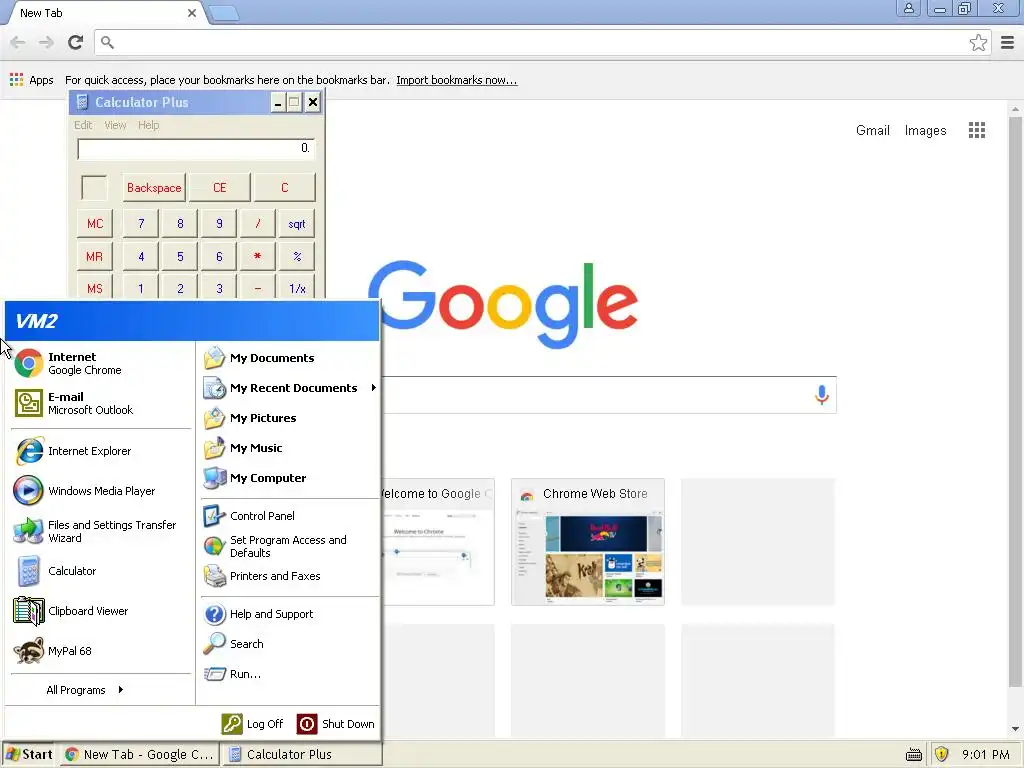Open Apps shortcut in bookmarks bar
The width and height of the screenshot is (1024, 768).
click(x=31, y=80)
